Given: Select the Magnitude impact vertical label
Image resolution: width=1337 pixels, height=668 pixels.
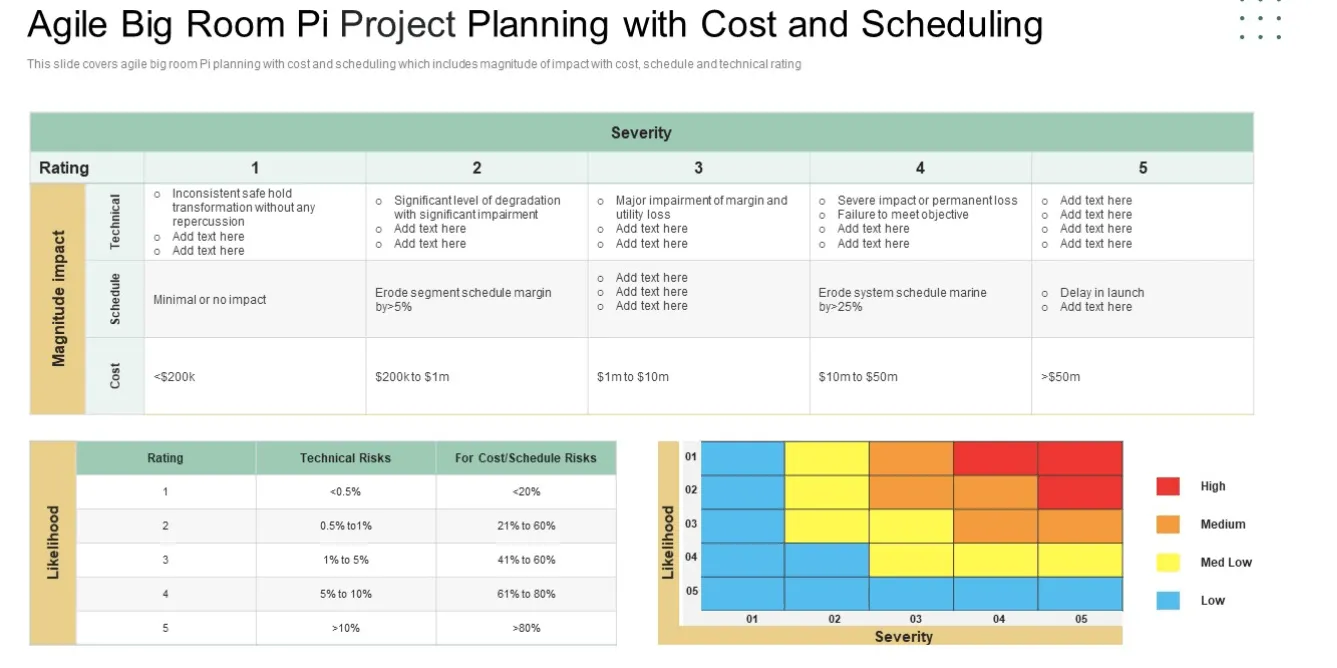Looking at the screenshot, I should click(x=58, y=299).
